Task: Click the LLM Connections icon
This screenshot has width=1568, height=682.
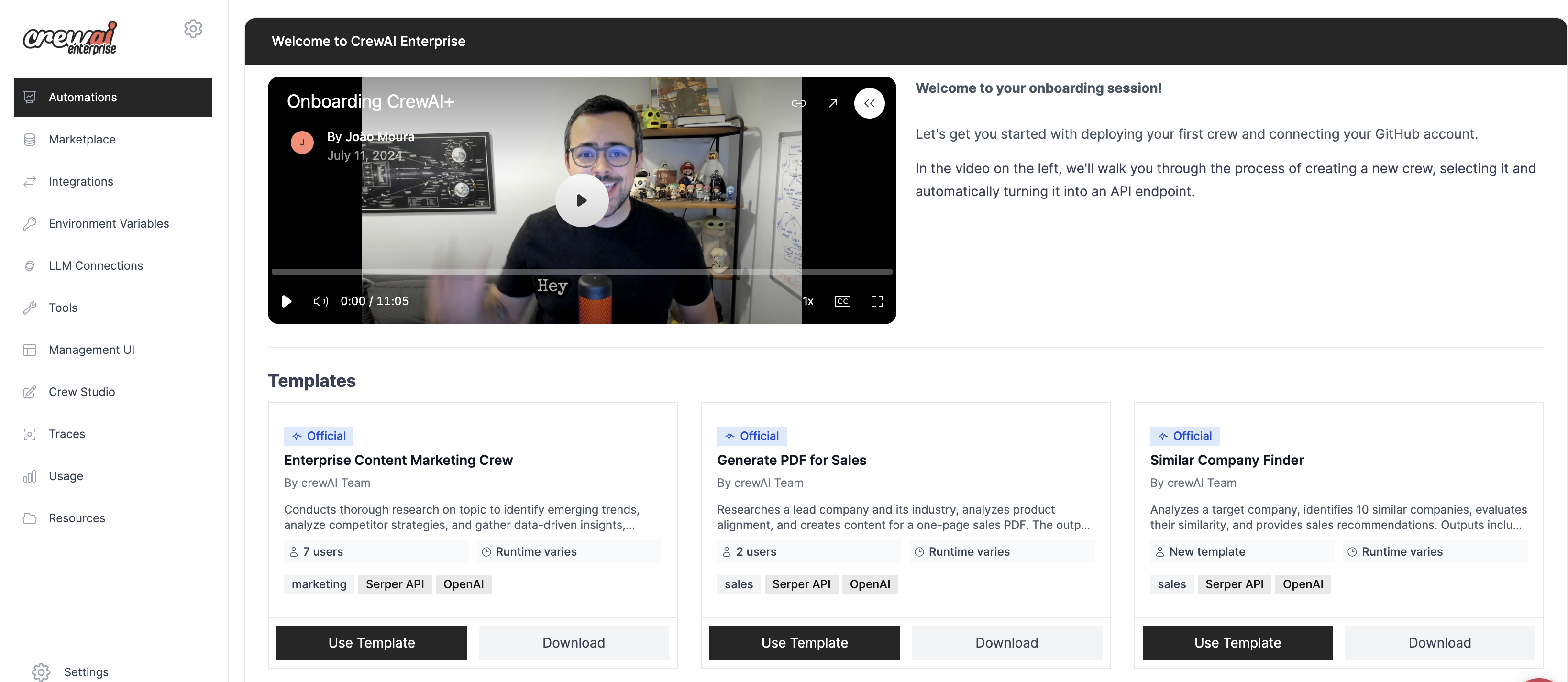Action: 29,266
